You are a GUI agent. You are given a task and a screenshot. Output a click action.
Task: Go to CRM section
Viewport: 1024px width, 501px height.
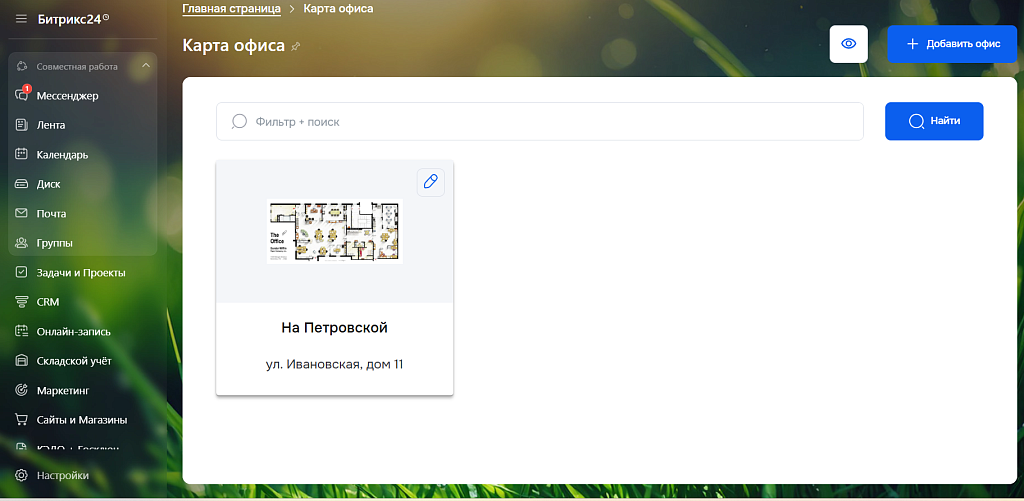point(48,301)
